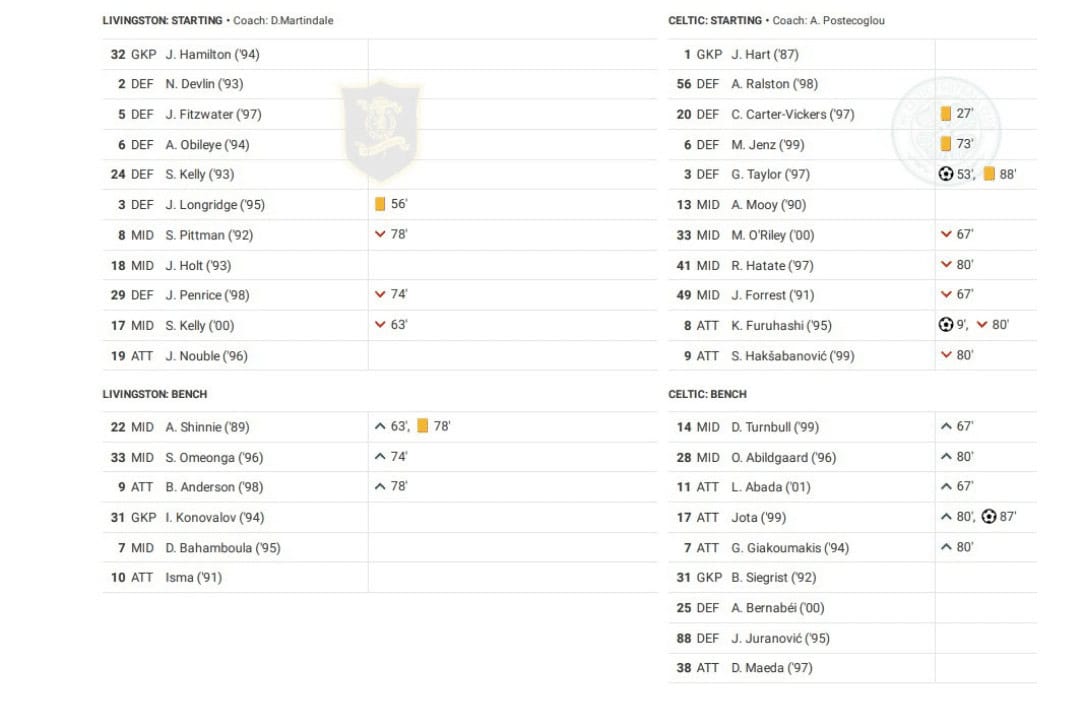Image resolution: width=1068 pixels, height=712 pixels.
Task: Click Turnbull's substituted-on arrow at 67'
Action: [x=946, y=427]
